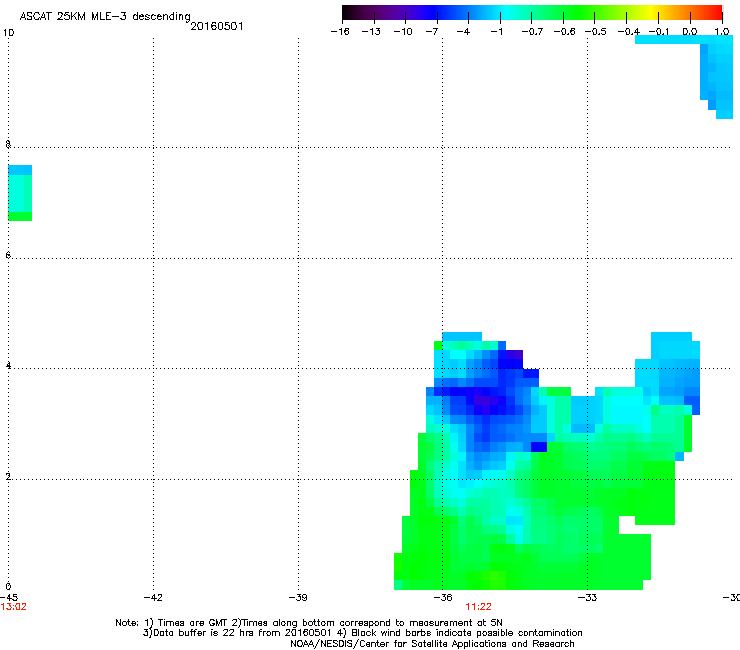
Task: Click the title 'ASCAT 25KM MLE-3 descending'
Action: click(x=105, y=17)
